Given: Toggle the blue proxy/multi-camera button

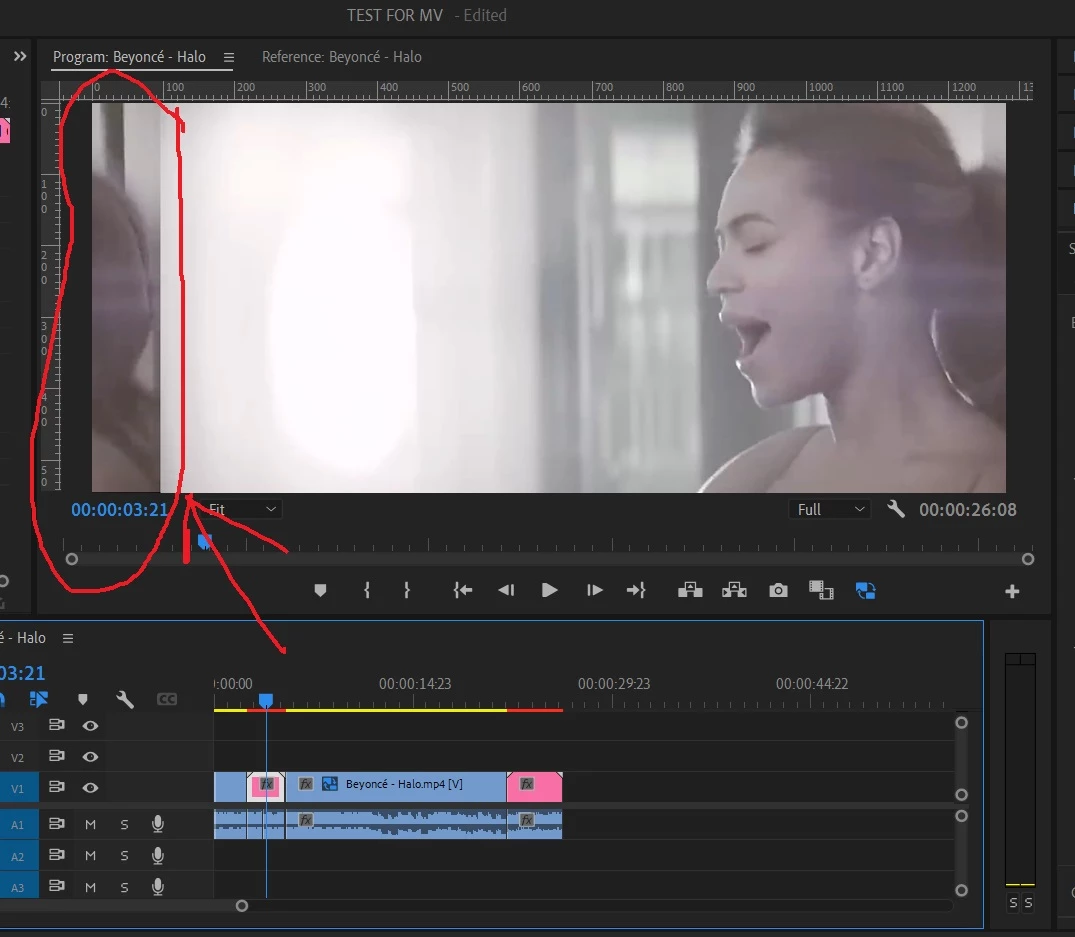Looking at the screenshot, I should (865, 590).
